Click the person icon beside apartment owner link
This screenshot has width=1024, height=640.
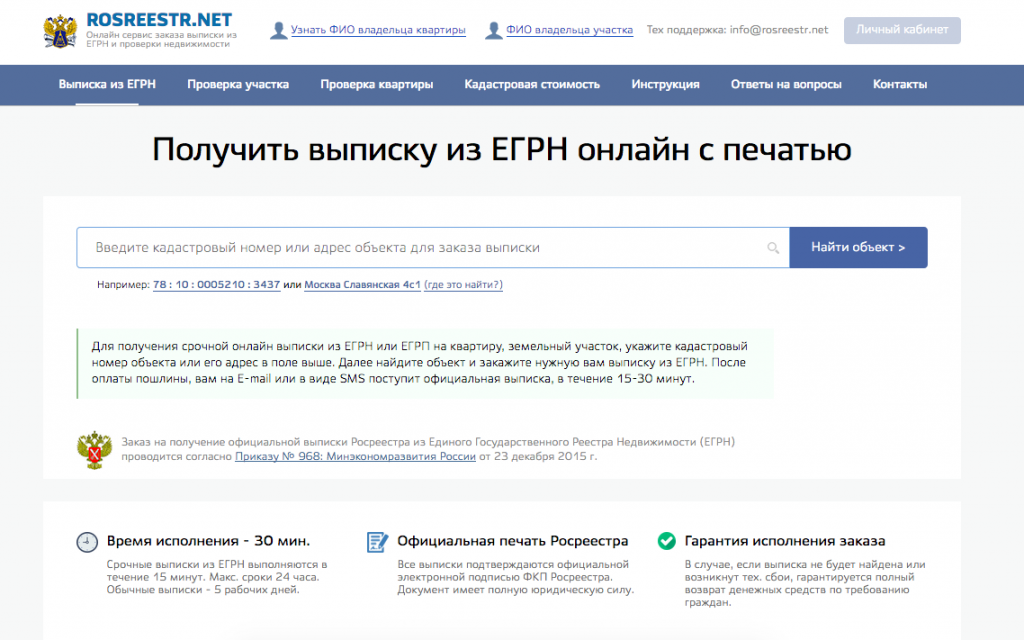tap(279, 31)
